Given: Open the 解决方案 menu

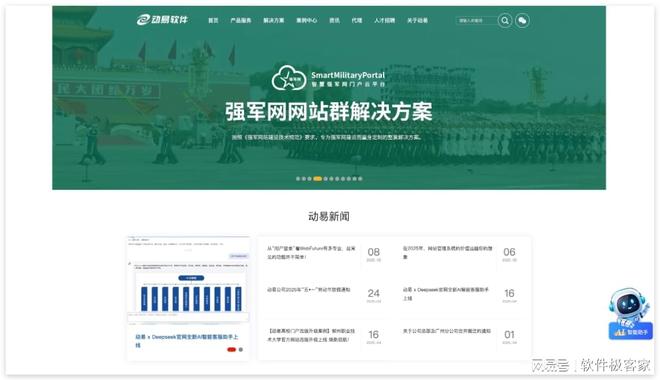Looking at the screenshot, I should 274,20.
